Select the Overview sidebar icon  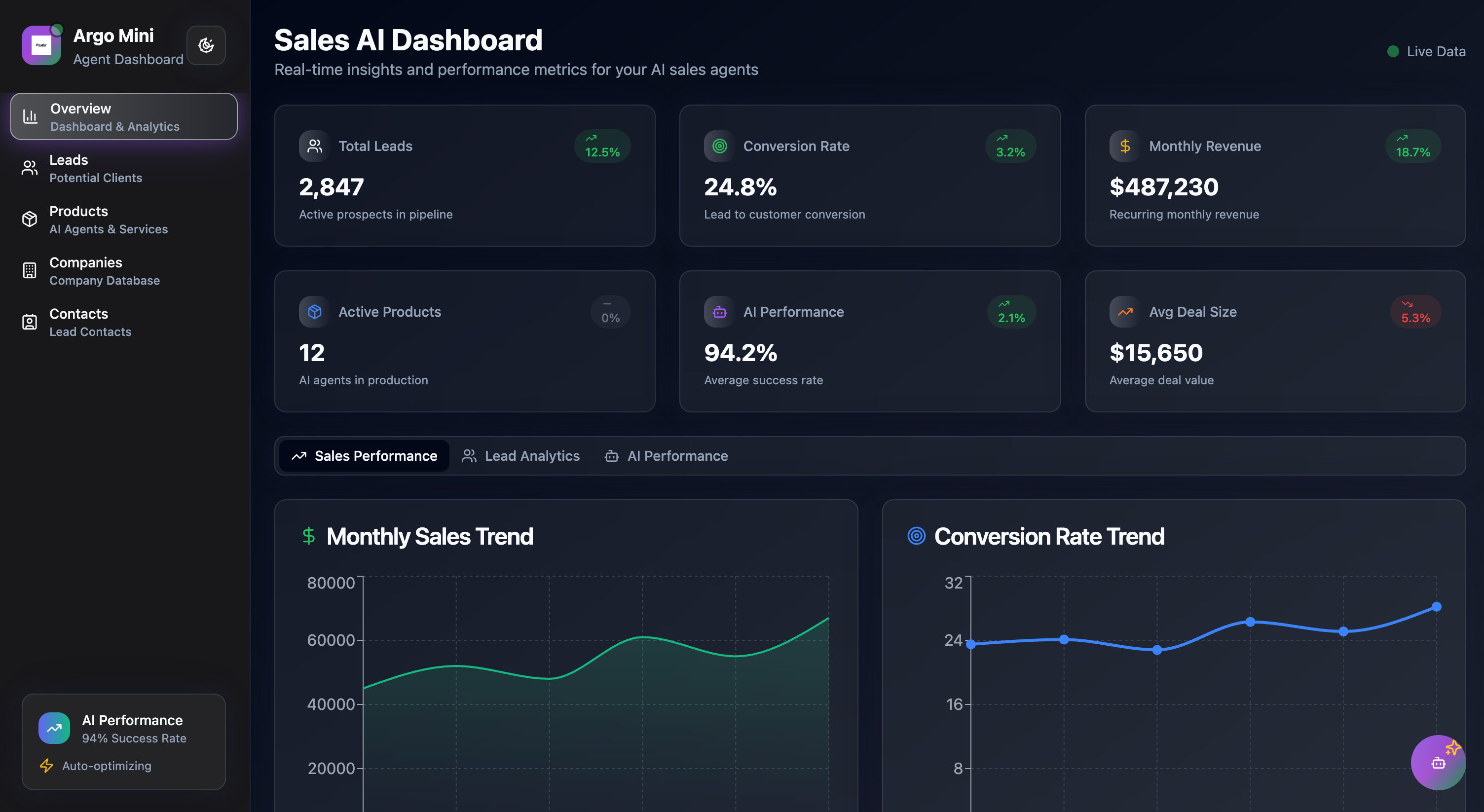click(30, 116)
